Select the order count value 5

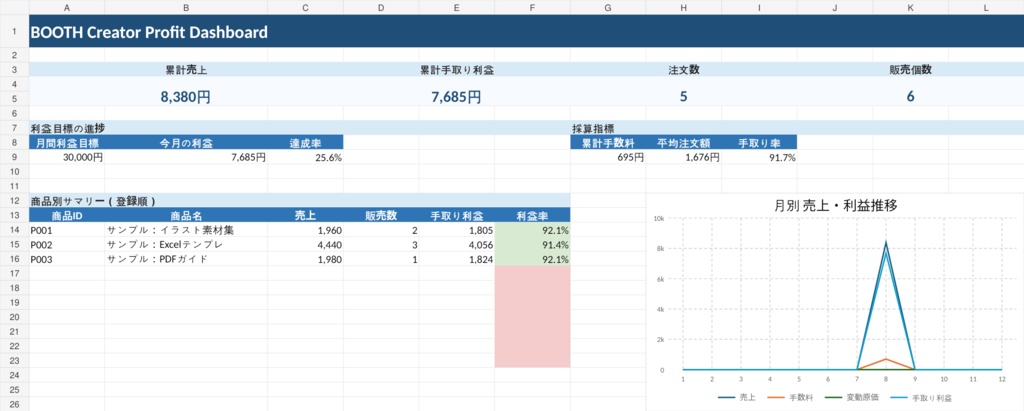(684, 97)
